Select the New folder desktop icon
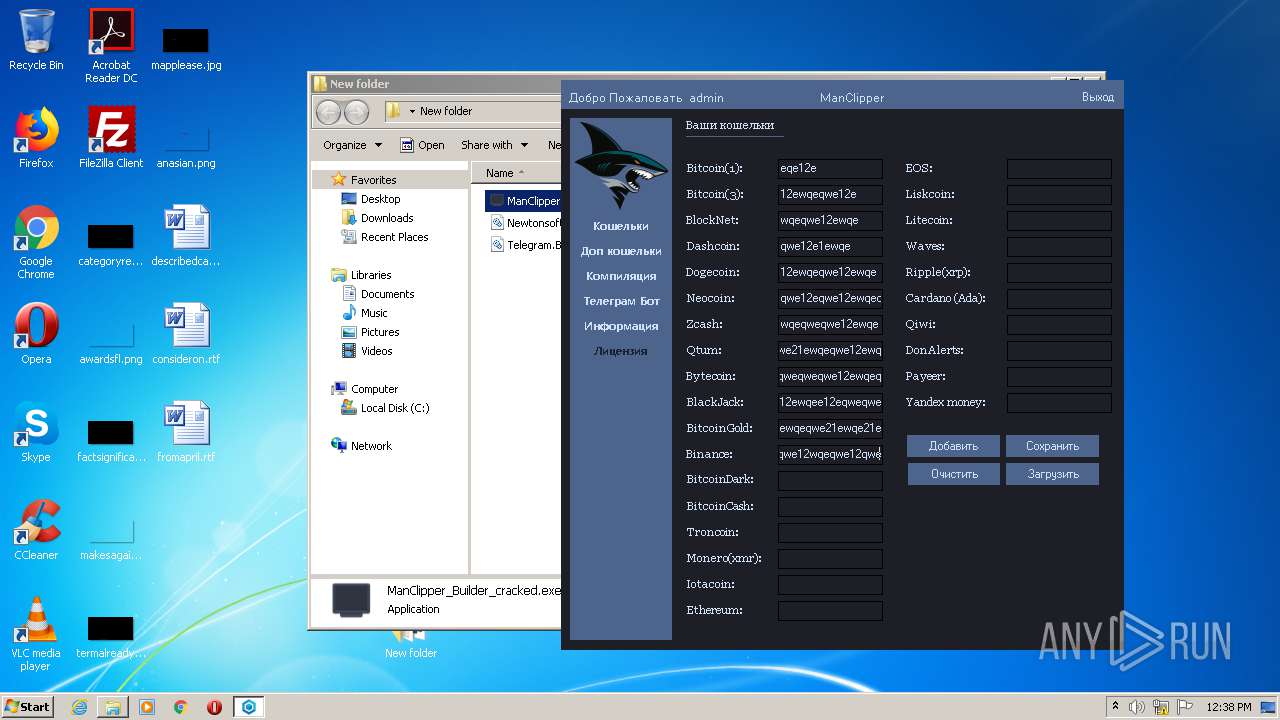1280x720 pixels. click(411, 643)
